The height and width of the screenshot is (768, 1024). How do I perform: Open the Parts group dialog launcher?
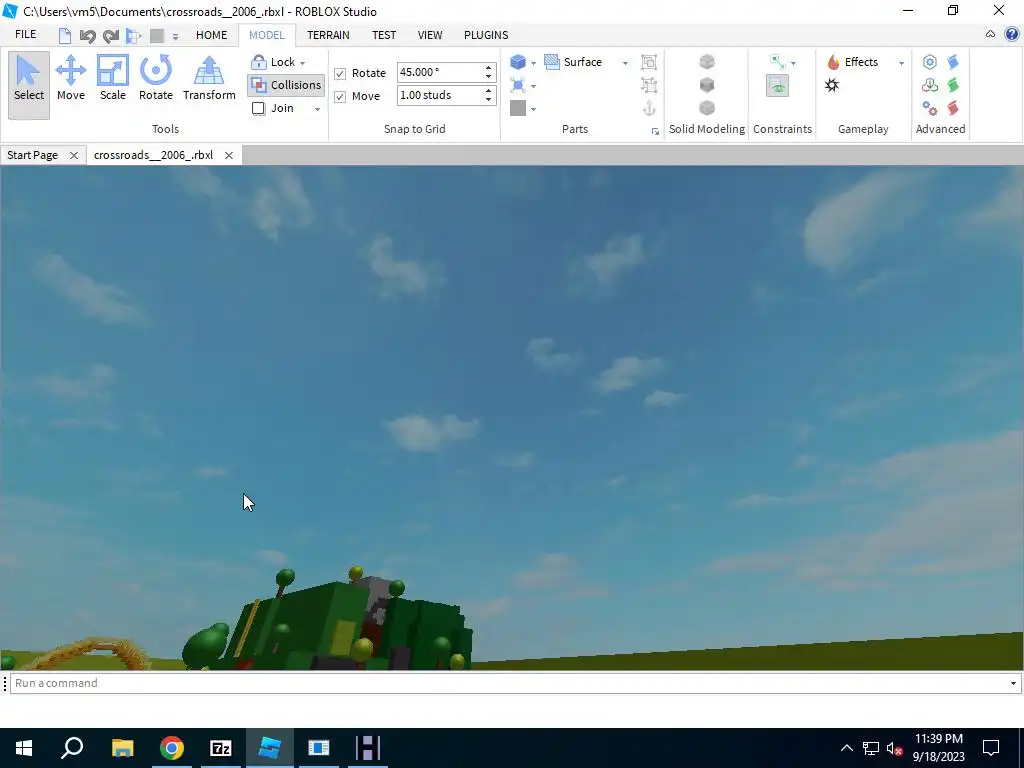coord(655,131)
